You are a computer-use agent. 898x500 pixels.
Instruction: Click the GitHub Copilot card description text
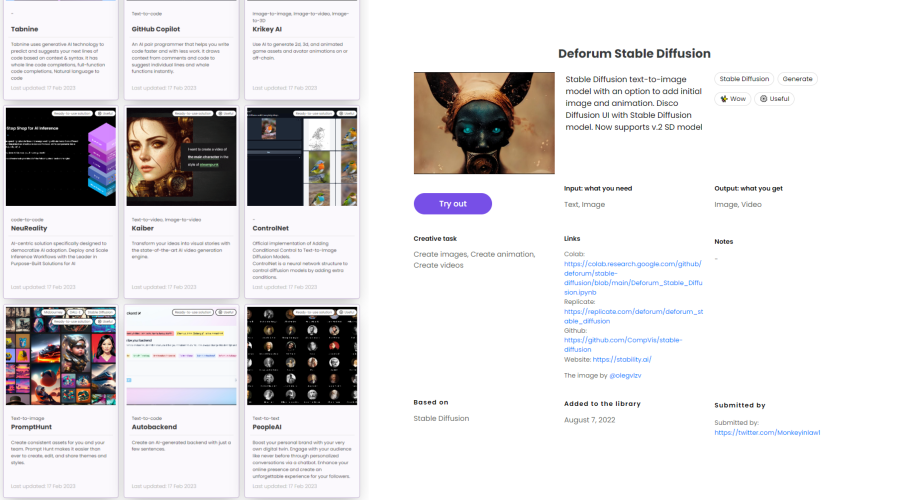[x=180, y=58]
